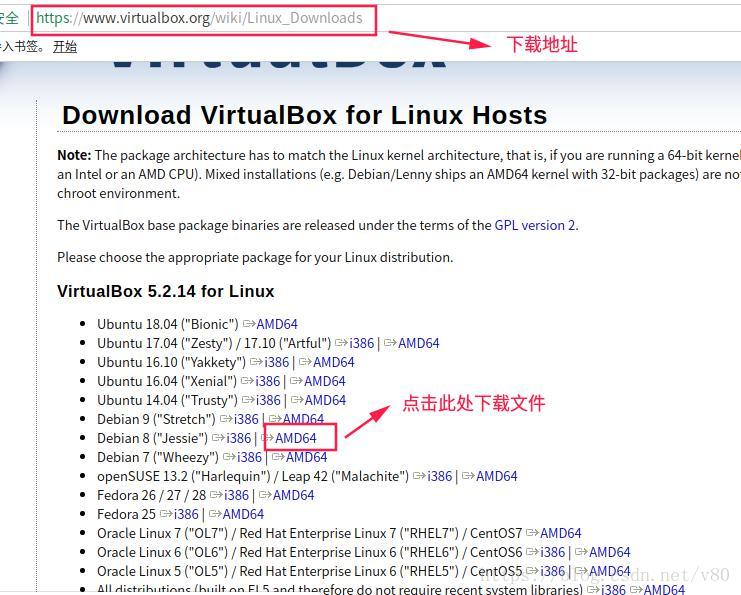The height and width of the screenshot is (595, 741).
Task: Download All distributions i386 package
Action: coord(613,589)
